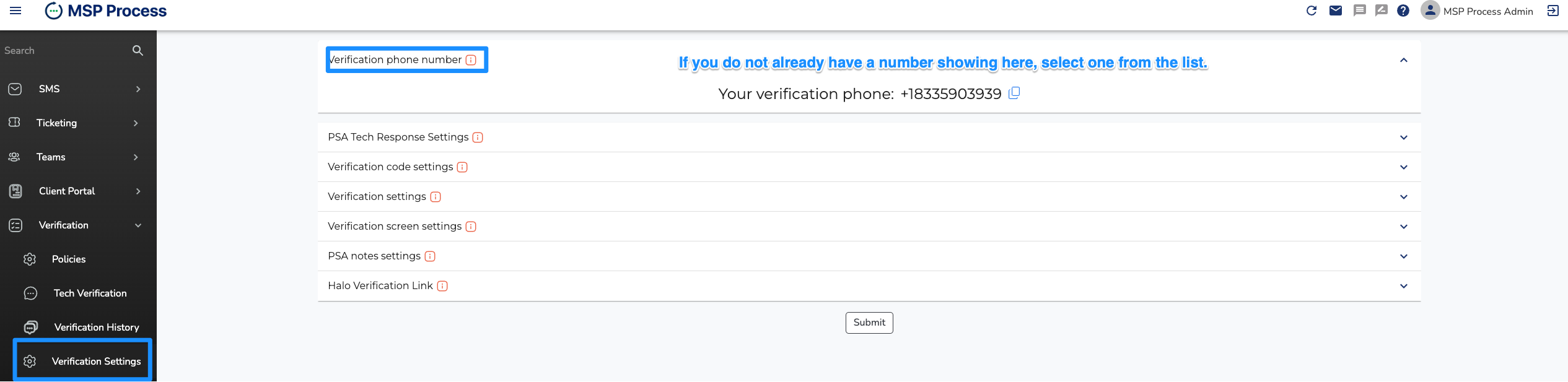Click the refresh icon in top bar
1568x382 pixels.
coord(1311,11)
